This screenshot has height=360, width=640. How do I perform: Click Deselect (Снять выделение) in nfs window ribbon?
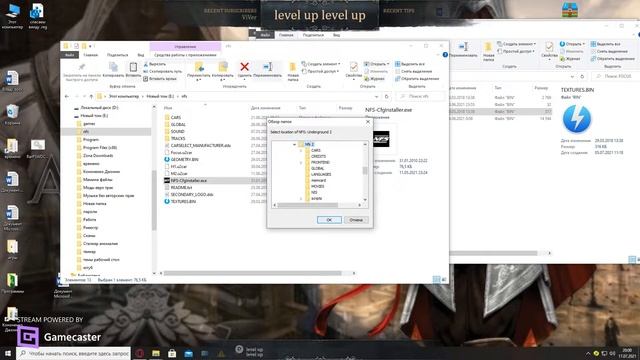[413, 71]
